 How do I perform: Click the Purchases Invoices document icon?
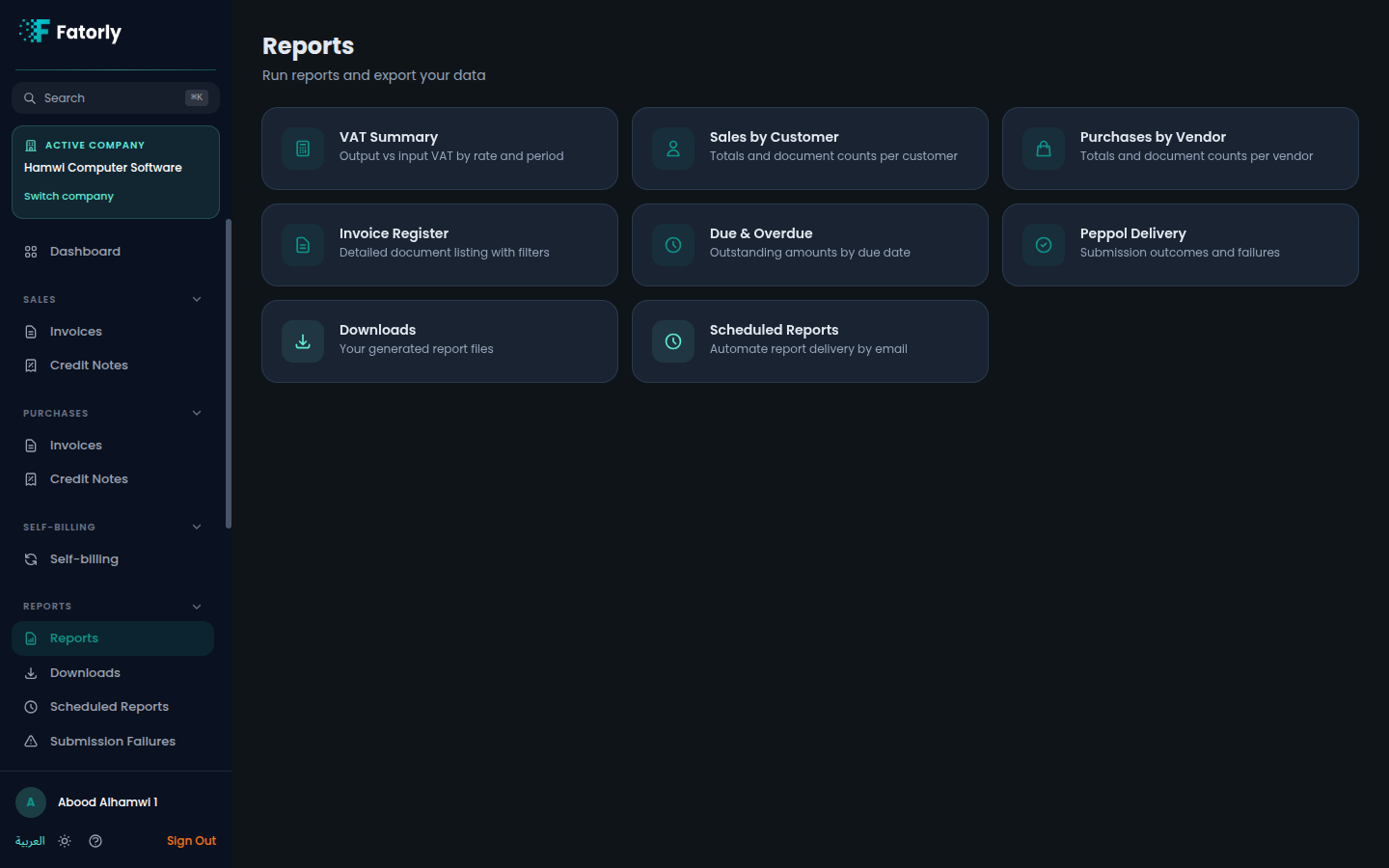(x=31, y=446)
